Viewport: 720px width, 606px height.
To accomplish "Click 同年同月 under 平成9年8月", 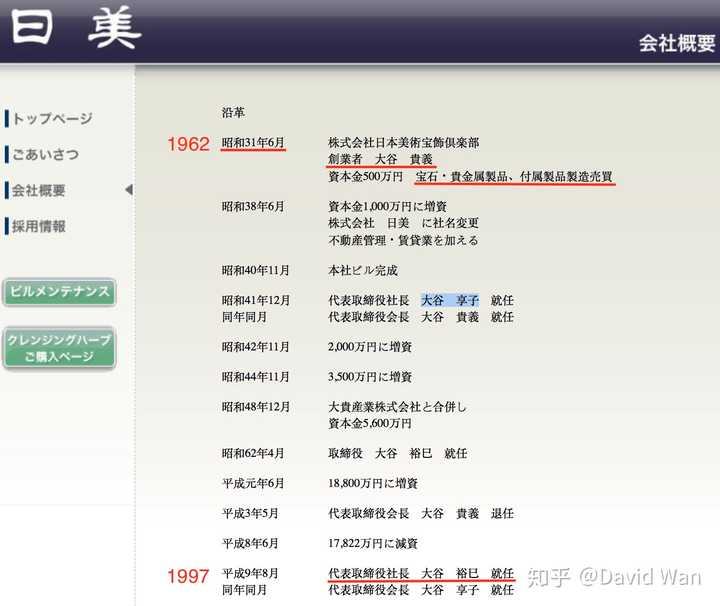I will (x=244, y=590).
